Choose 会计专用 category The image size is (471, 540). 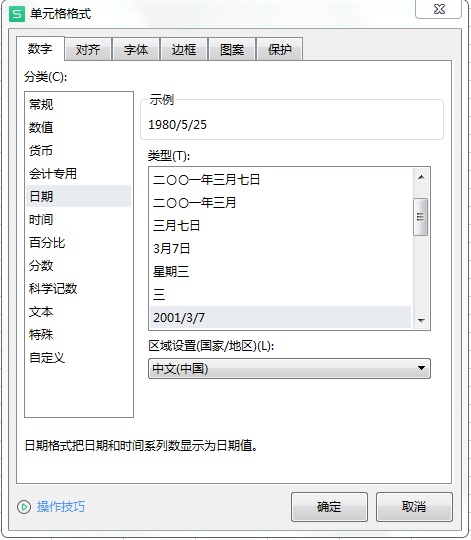(78, 174)
